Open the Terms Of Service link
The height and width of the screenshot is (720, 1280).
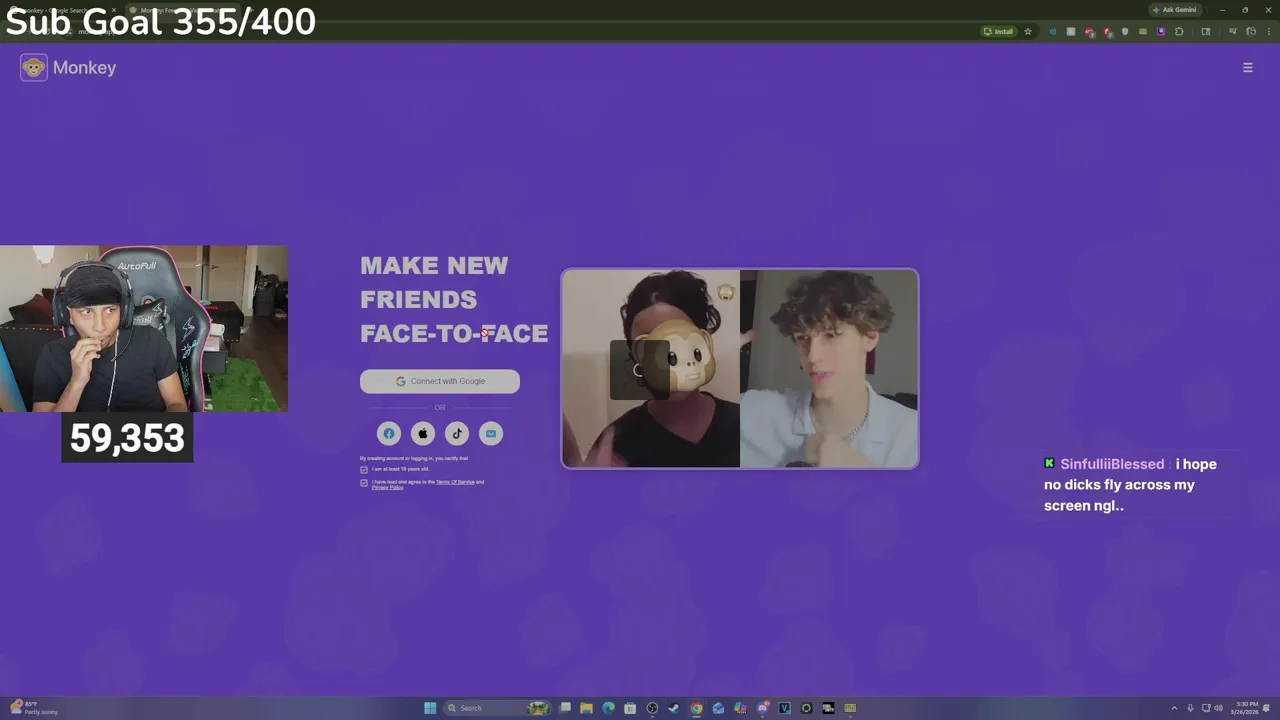click(455, 482)
